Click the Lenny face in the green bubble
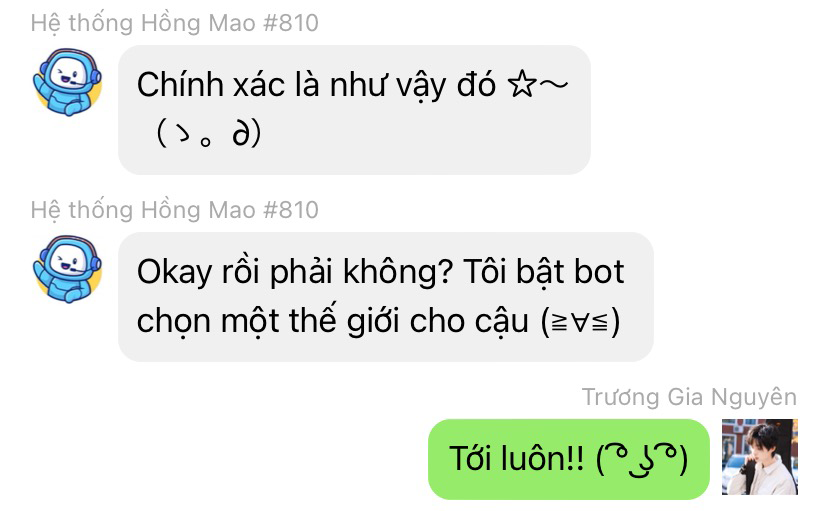 pyautogui.click(x=642, y=459)
